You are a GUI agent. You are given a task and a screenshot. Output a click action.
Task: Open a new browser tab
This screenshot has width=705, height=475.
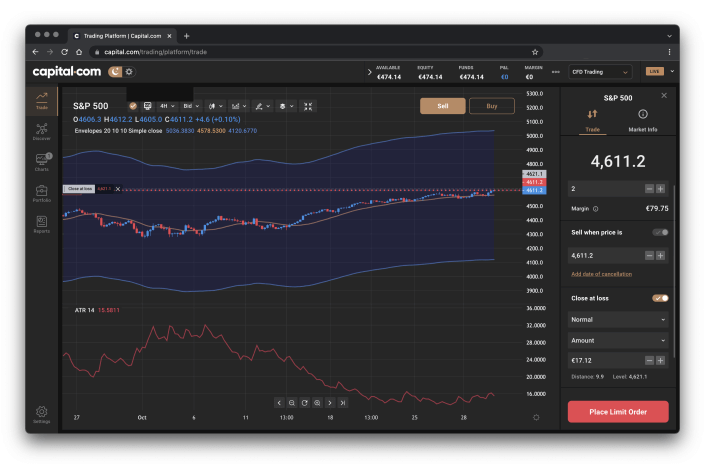pyautogui.click(x=186, y=36)
